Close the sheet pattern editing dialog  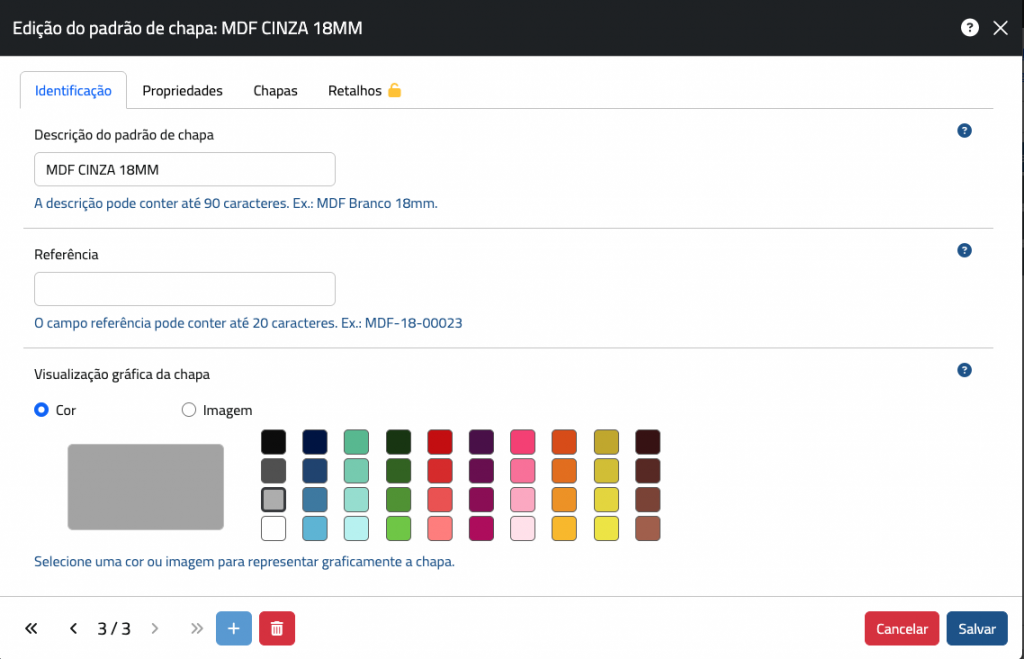pos(1000,27)
